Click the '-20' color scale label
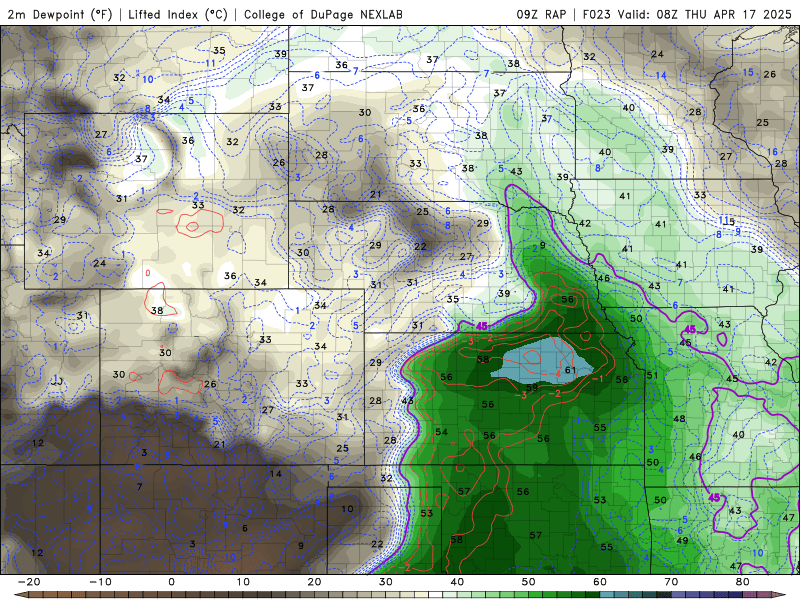This screenshot has width=800, height=600. 29,582
